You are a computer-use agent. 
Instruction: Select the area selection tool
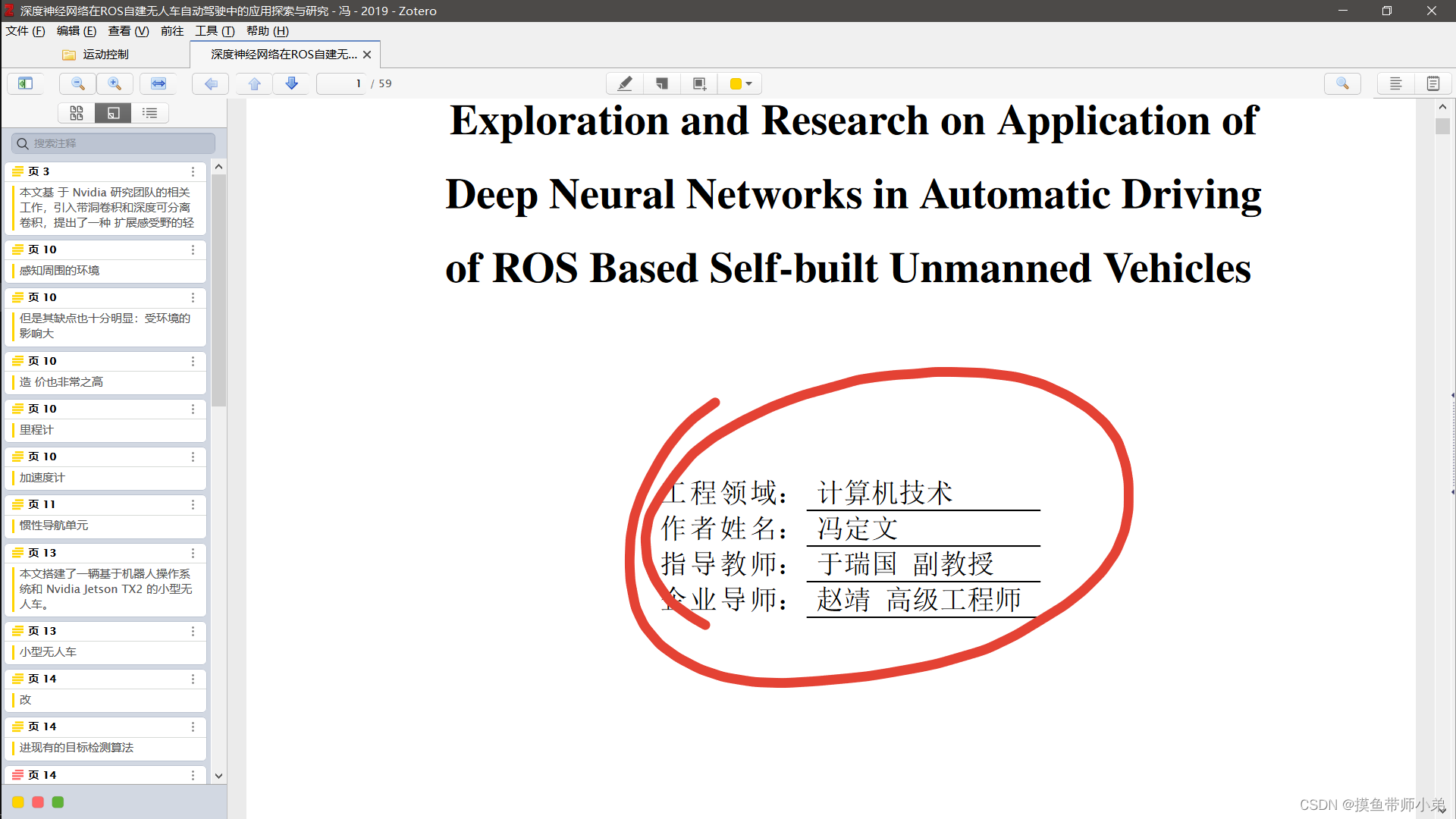(699, 83)
